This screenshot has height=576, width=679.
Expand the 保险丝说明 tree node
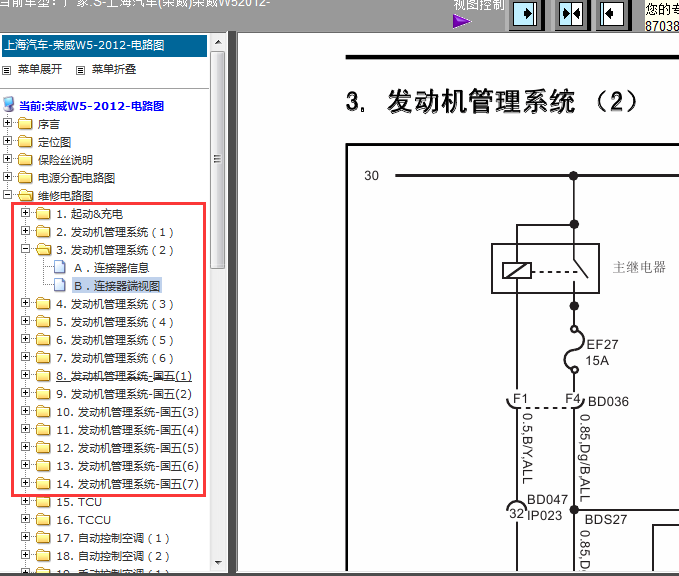(7, 159)
